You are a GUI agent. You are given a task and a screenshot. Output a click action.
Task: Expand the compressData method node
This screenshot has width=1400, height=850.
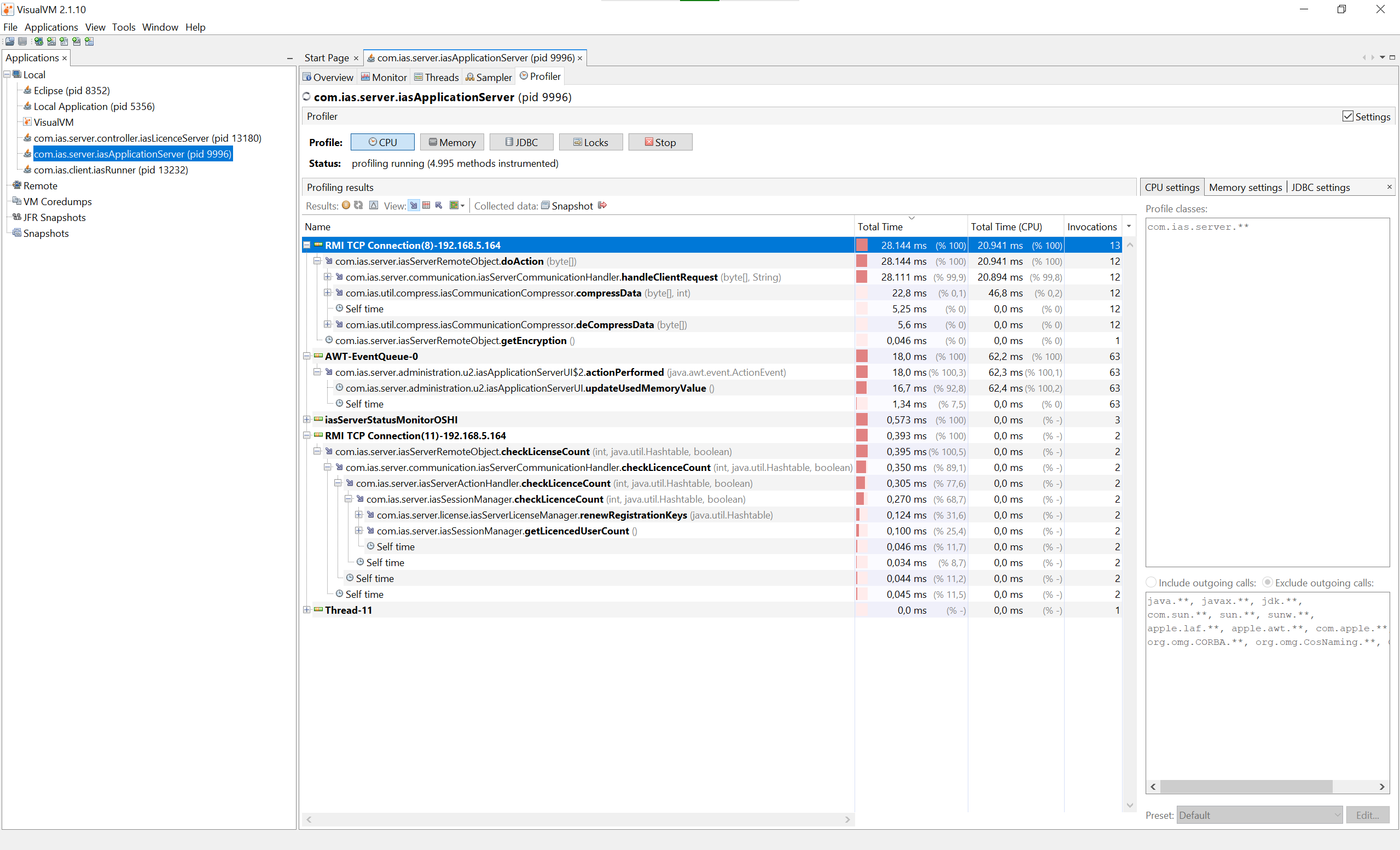(x=328, y=293)
